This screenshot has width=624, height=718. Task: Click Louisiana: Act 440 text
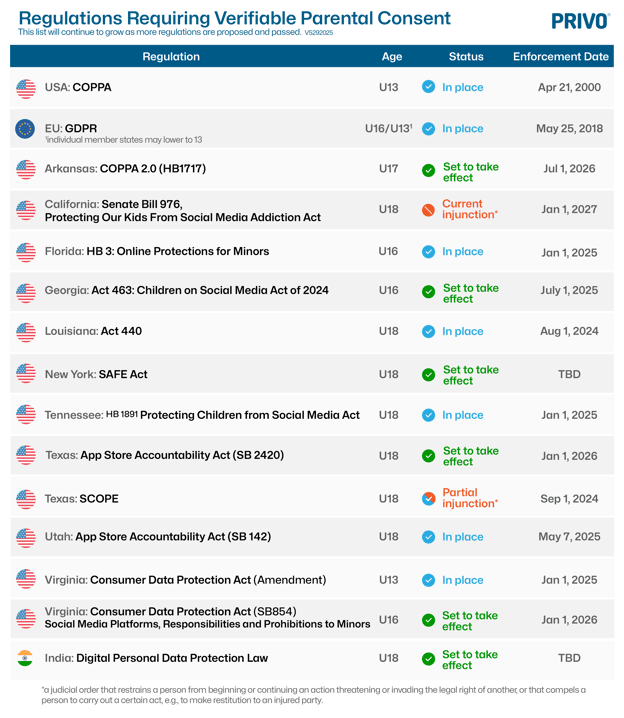click(93, 331)
